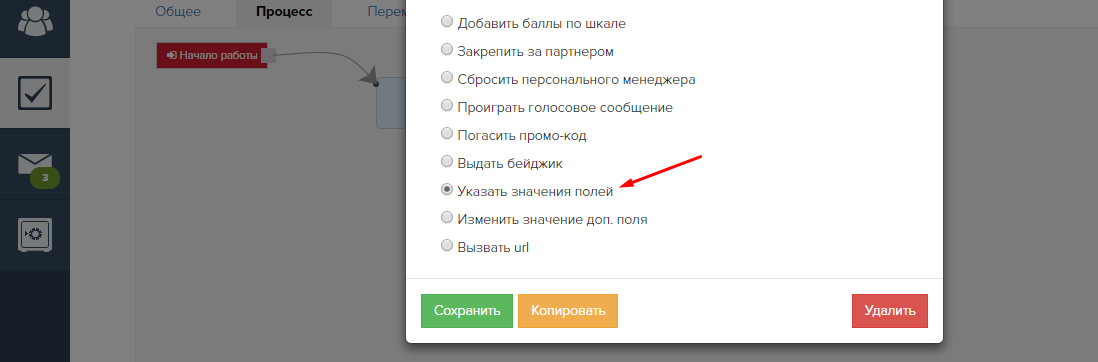Click the orange Копировать button

[x=568, y=311]
